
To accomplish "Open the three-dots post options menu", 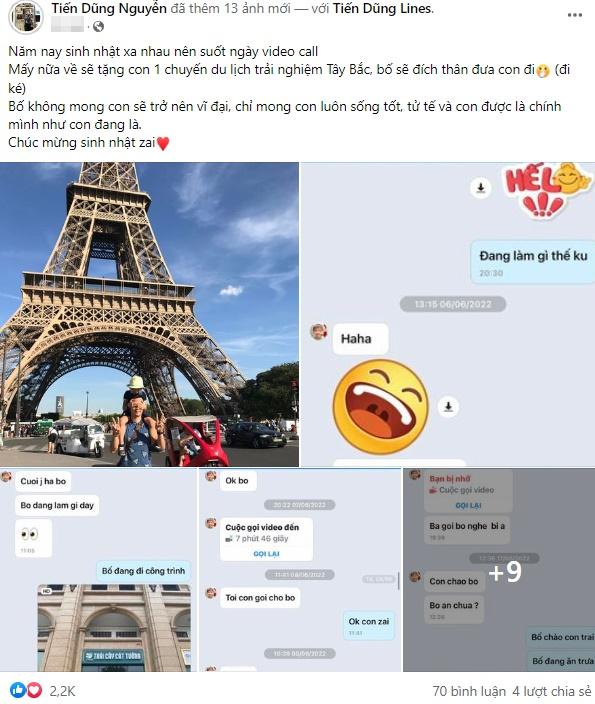I will pyautogui.click(x=575, y=15).
